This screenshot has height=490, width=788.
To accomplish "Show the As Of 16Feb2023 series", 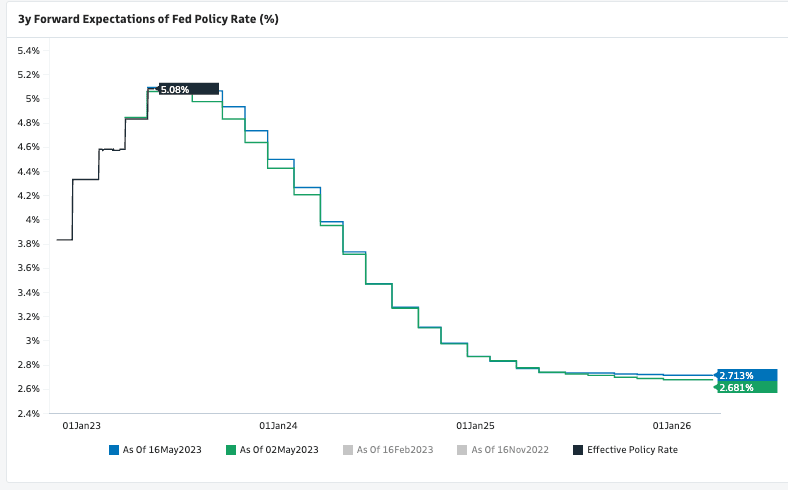I will [395, 450].
